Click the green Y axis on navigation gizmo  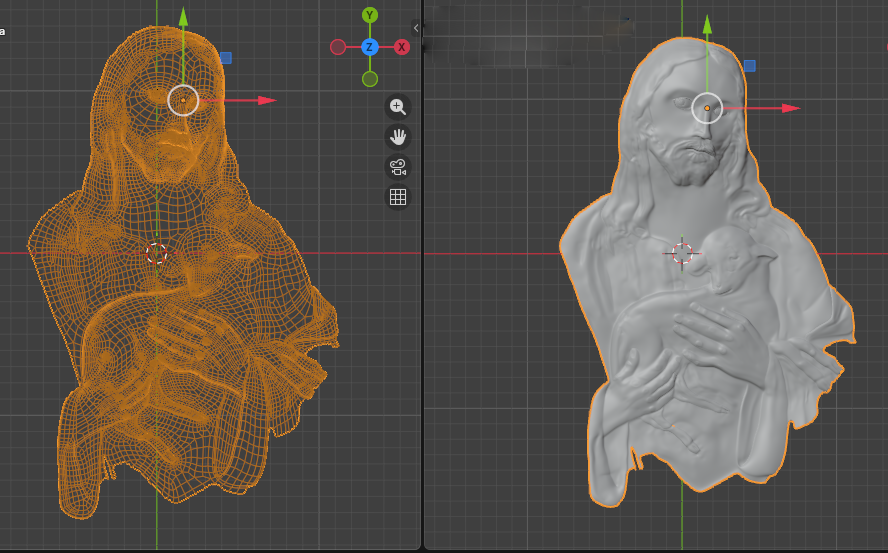click(x=370, y=15)
